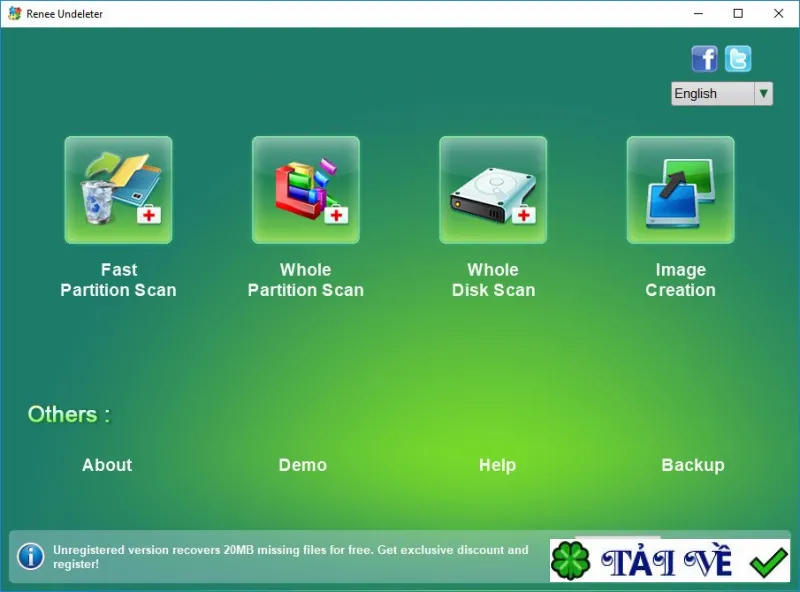The width and height of the screenshot is (800, 592).
Task: Open the Fast Partition Scan icon
Action: tap(118, 190)
